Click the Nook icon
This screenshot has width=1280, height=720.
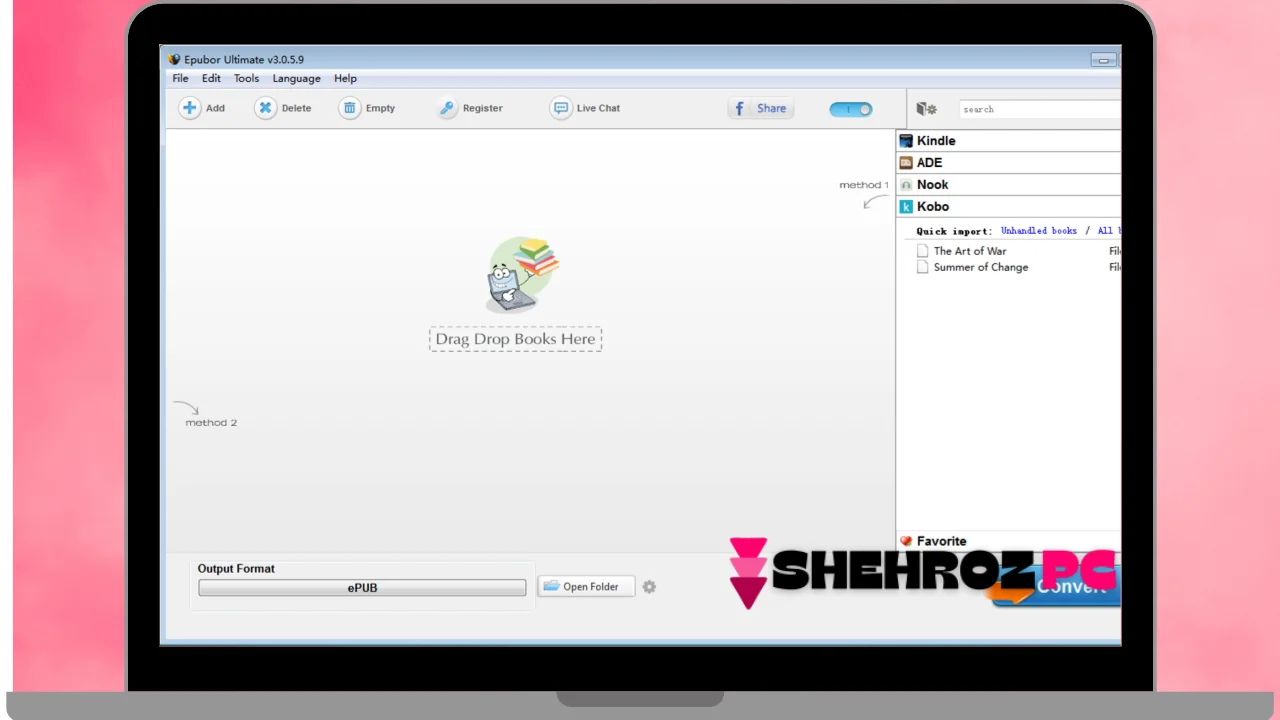coord(906,185)
